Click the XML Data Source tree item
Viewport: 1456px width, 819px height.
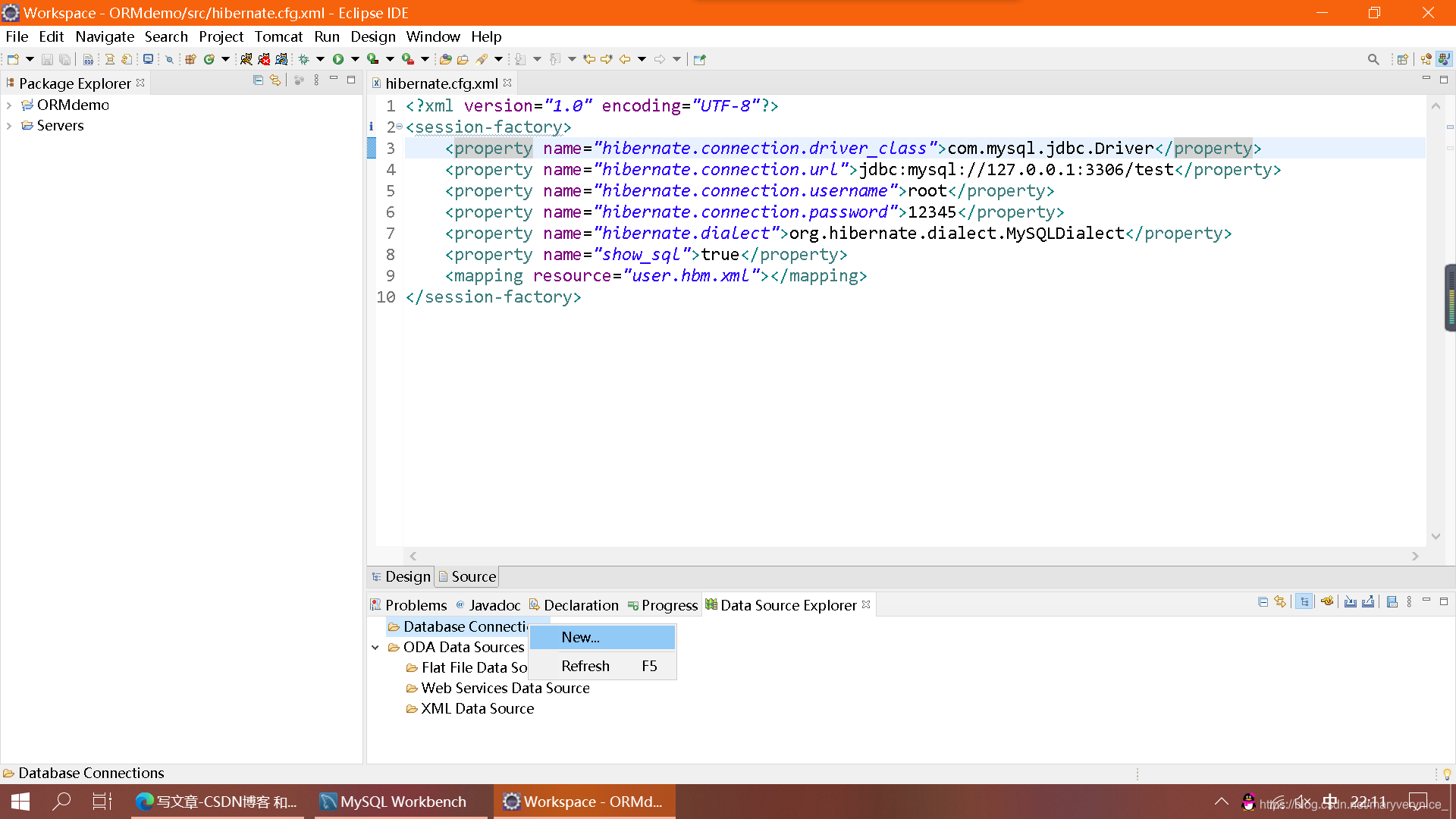pos(478,708)
